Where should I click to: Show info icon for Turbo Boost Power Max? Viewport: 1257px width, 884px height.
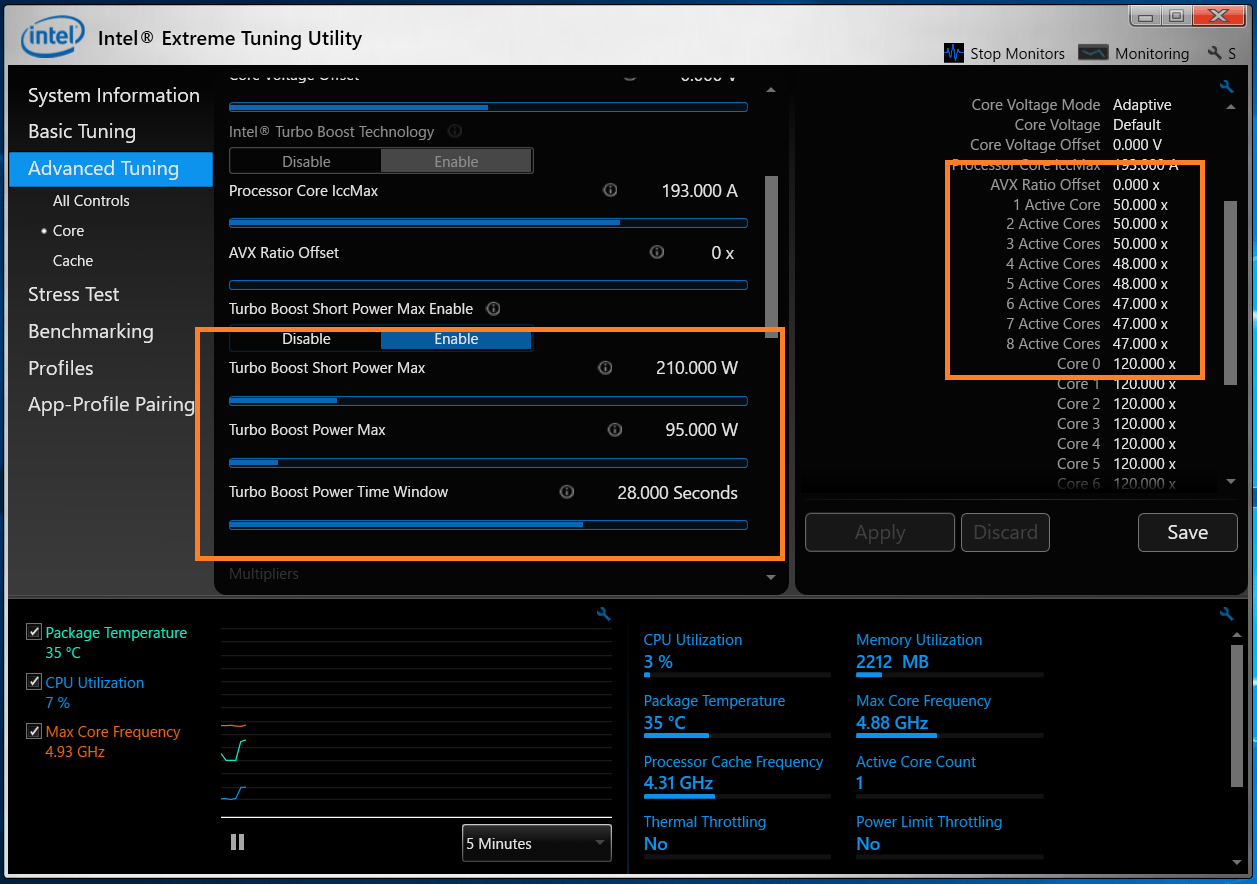615,430
